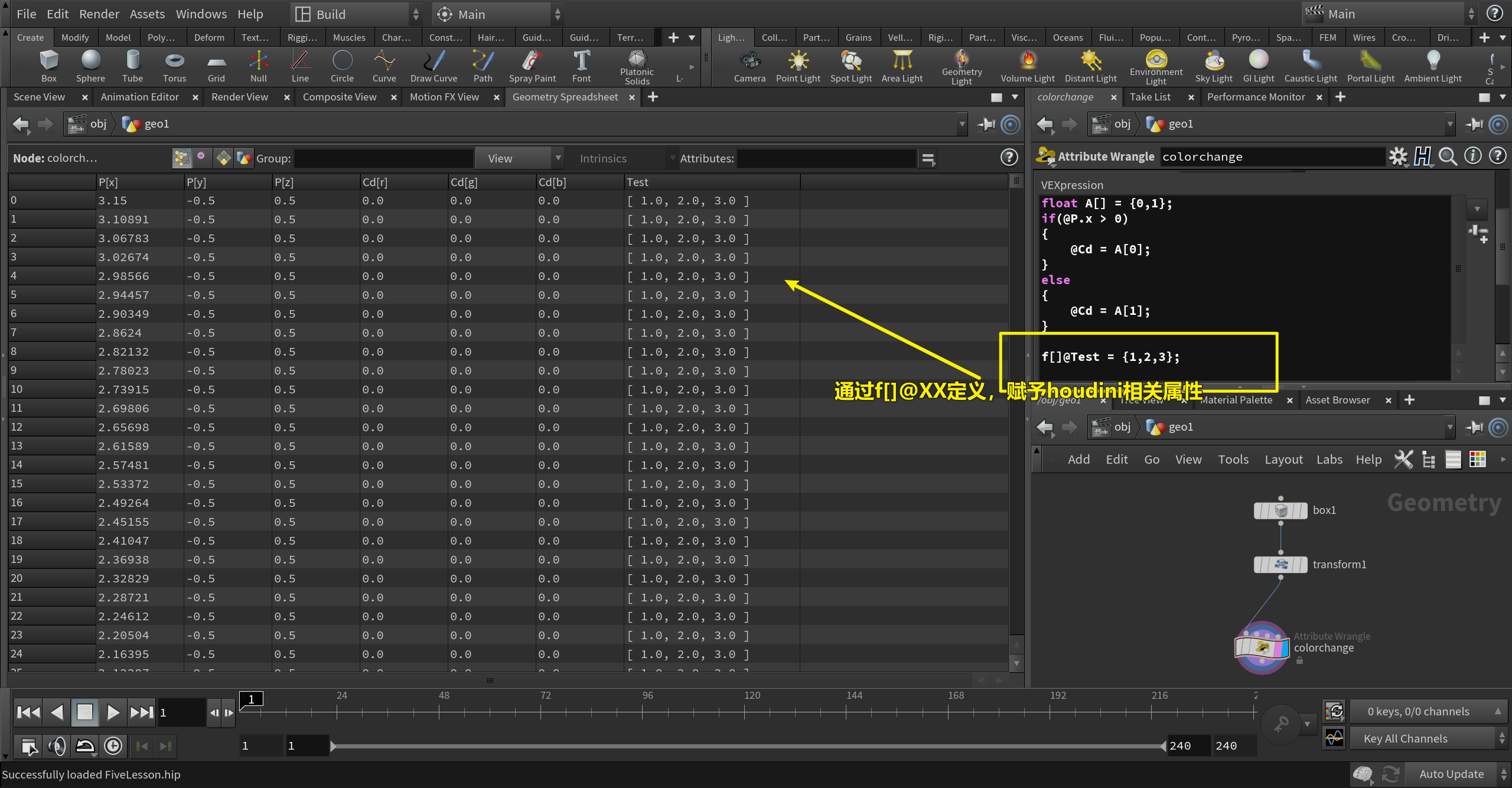Click the timeline range slider bar

[748, 746]
